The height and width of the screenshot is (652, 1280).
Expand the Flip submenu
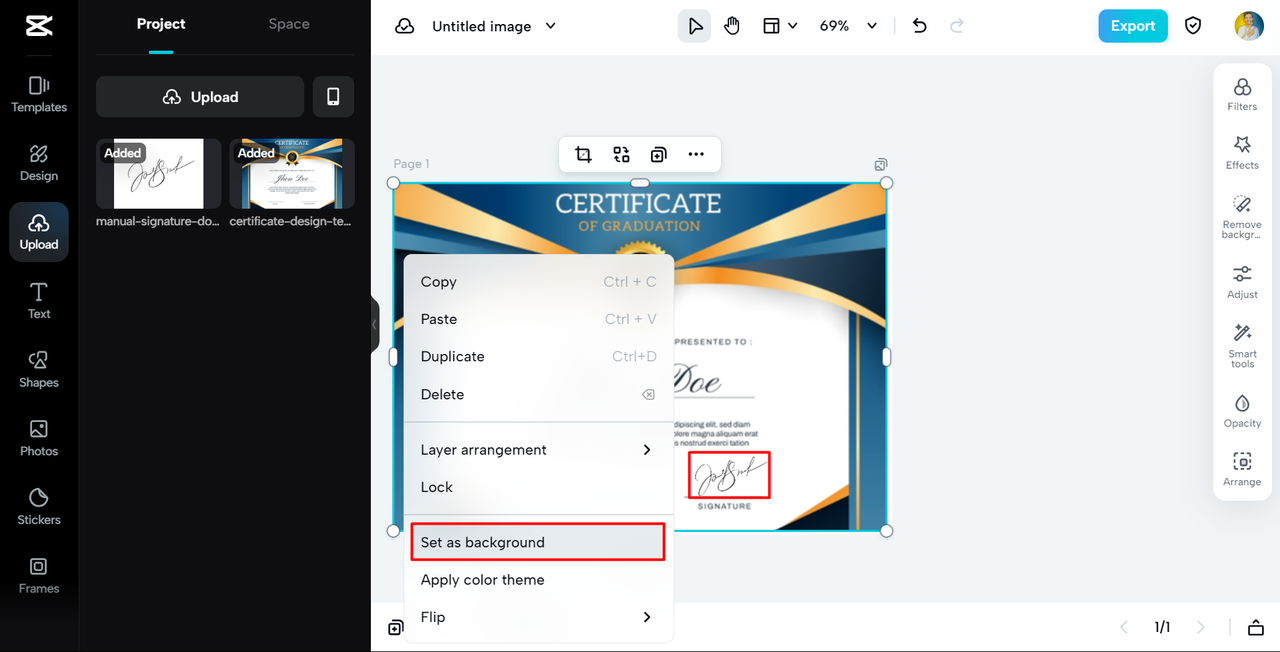tap(538, 617)
